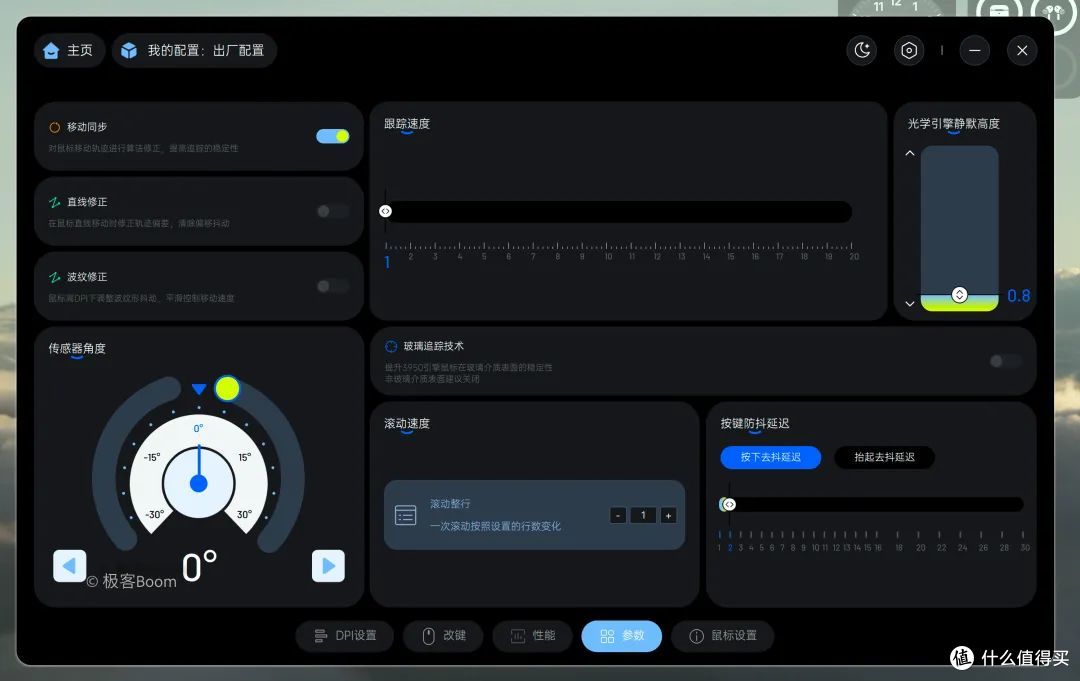Open the 鼠标设置 tab
Screen dimensions: 1080x681
(723, 636)
